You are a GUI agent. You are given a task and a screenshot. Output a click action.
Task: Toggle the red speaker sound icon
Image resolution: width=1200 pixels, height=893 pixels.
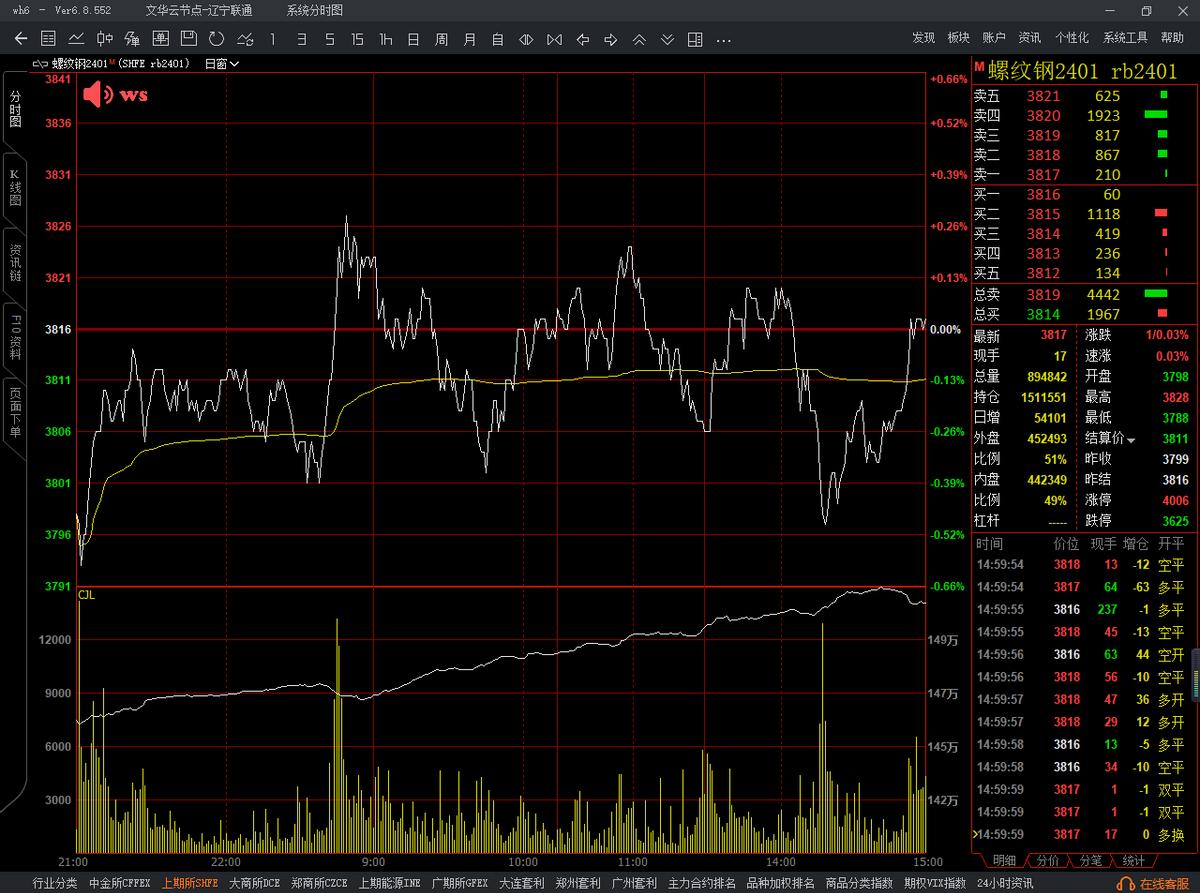[98, 95]
